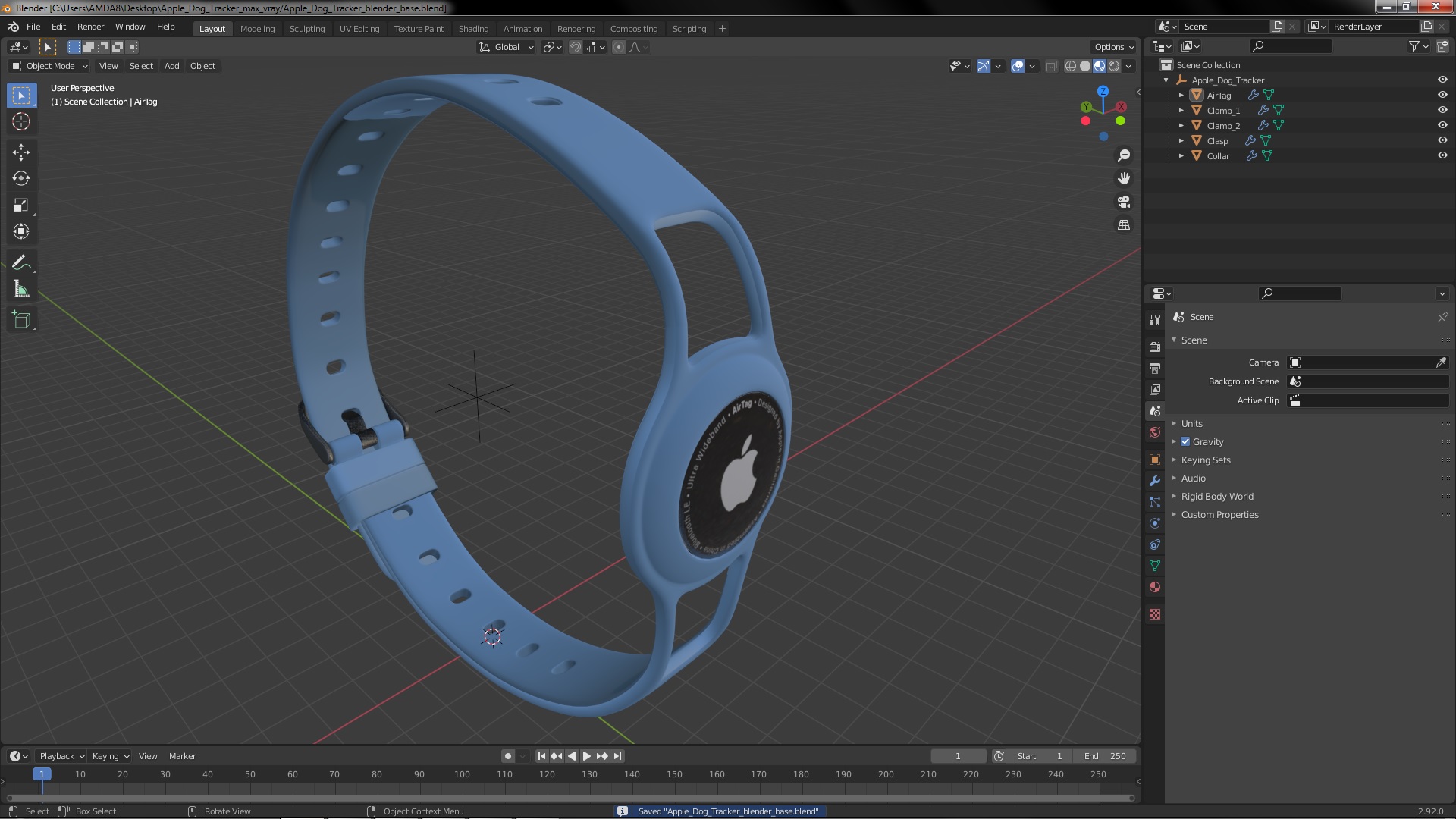Viewport: 1456px width, 819px height.
Task: Hide the Apple_Dog_Tracker collection
Action: (1442, 80)
